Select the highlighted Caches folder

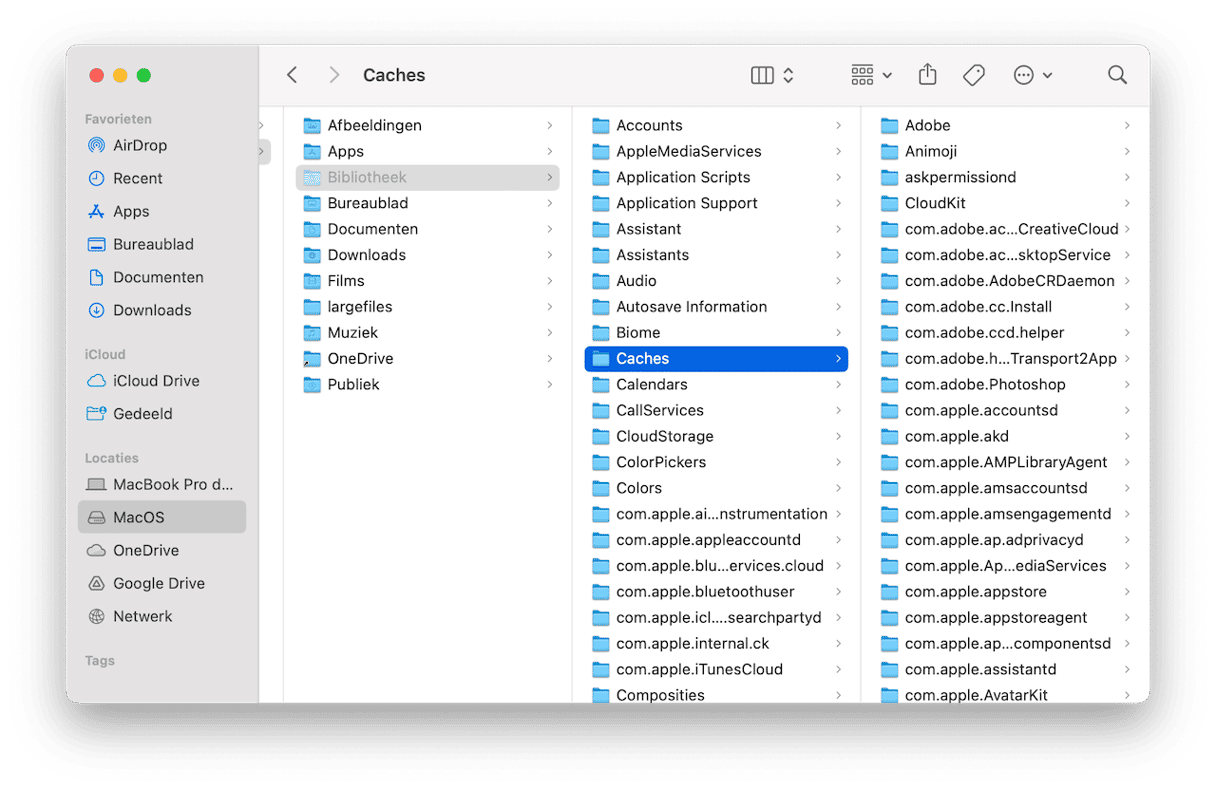(716, 359)
